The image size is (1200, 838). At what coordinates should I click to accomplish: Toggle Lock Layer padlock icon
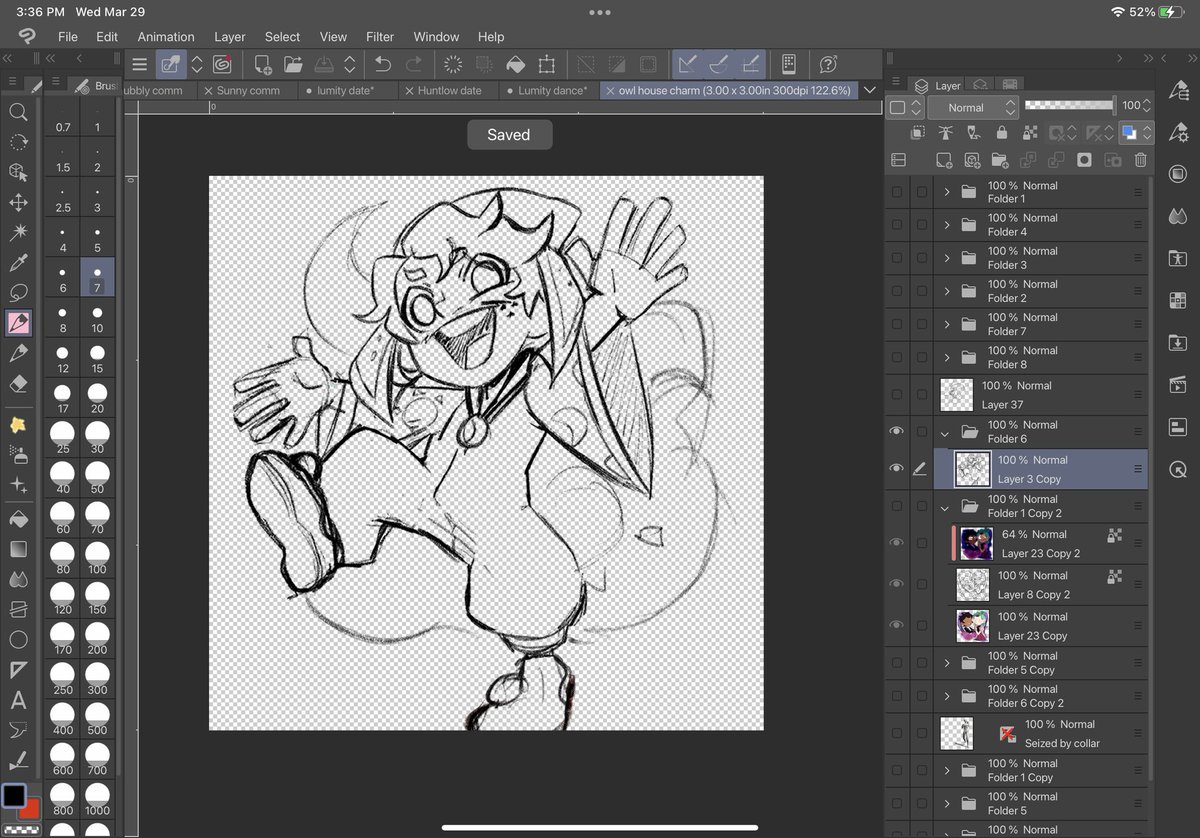click(x=1001, y=132)
